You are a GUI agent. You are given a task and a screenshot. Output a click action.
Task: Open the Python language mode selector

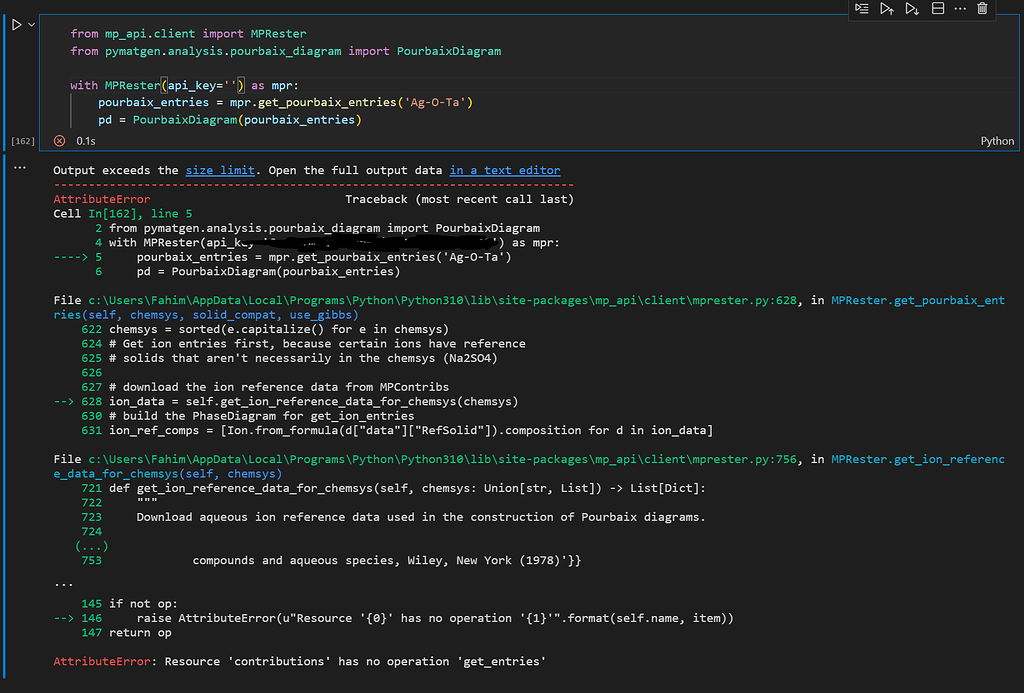tap(997, 141)
